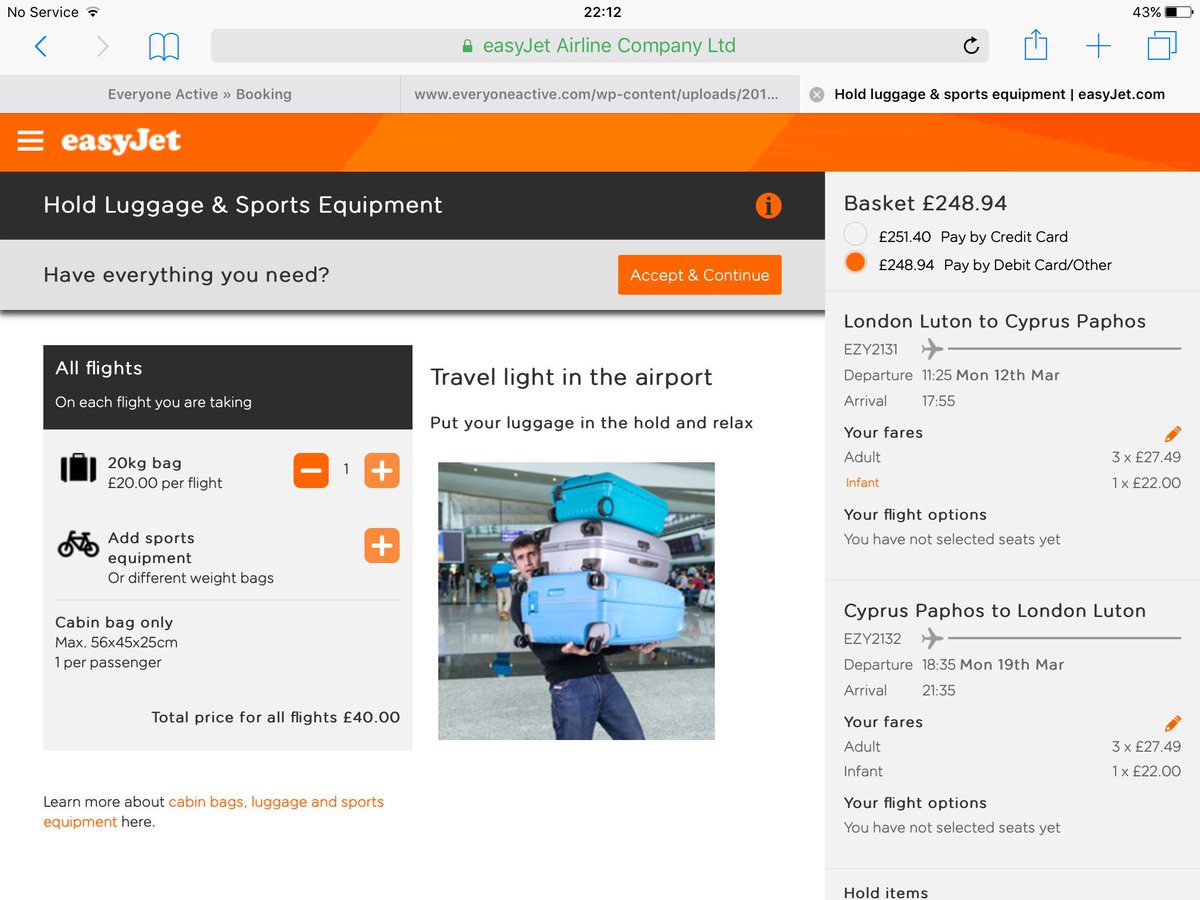This screenshot has height=900, width=1200.
Task: Go back using Safari's back arrow
Action: [x=40, y=46]
